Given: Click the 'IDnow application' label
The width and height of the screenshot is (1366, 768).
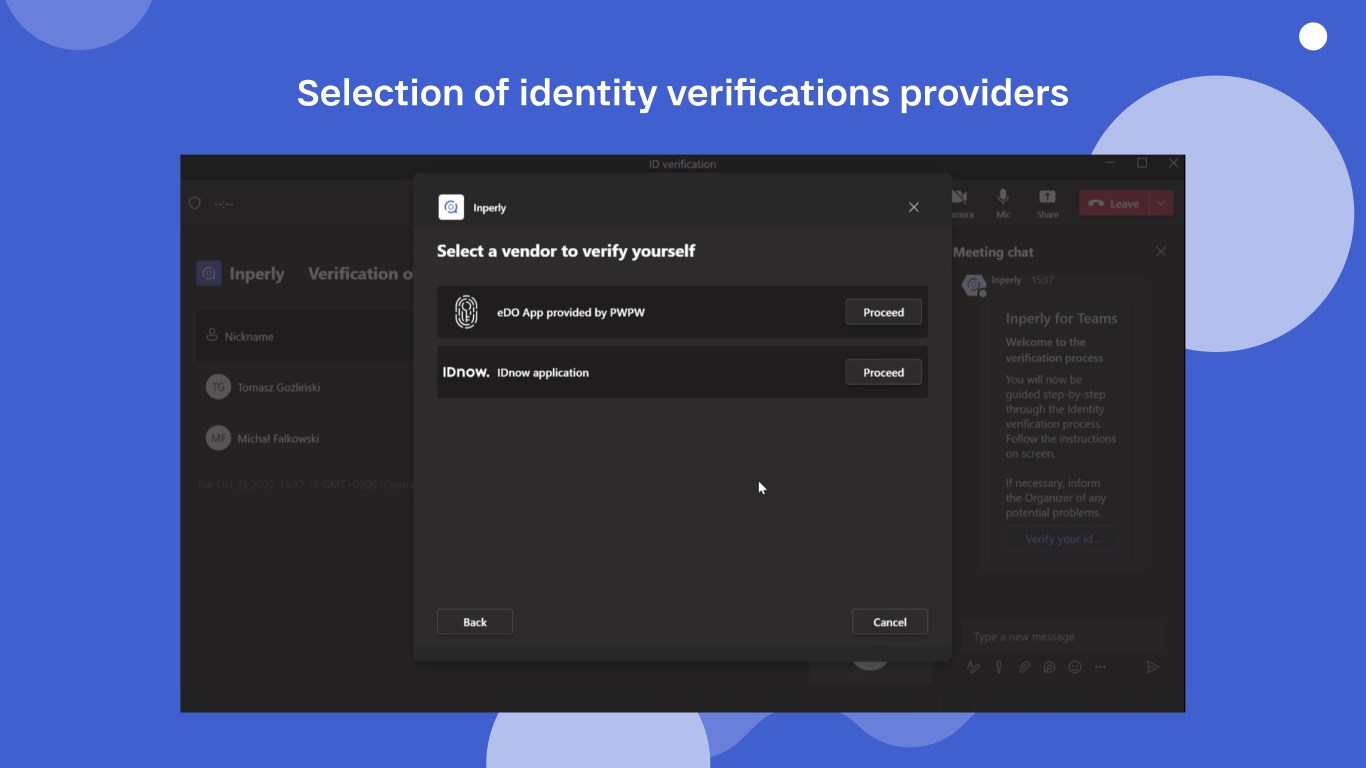Looking at the screenshot, I should [543, 372].
